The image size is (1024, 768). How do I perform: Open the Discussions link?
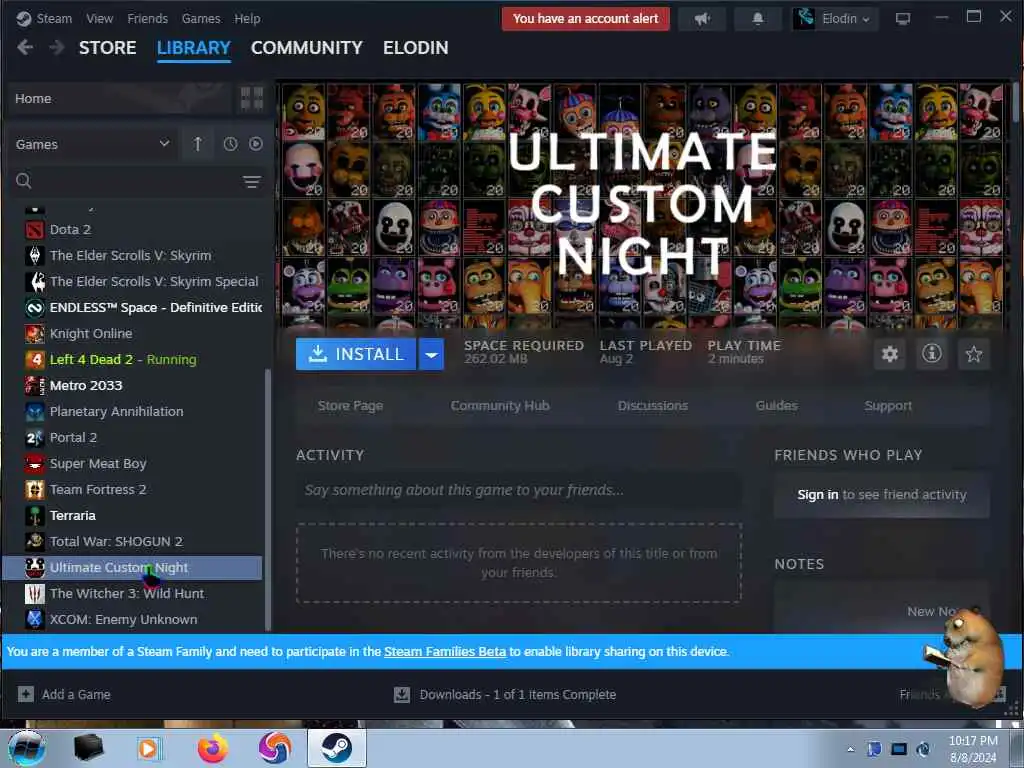pyautogui.click(x=652, y=406)
